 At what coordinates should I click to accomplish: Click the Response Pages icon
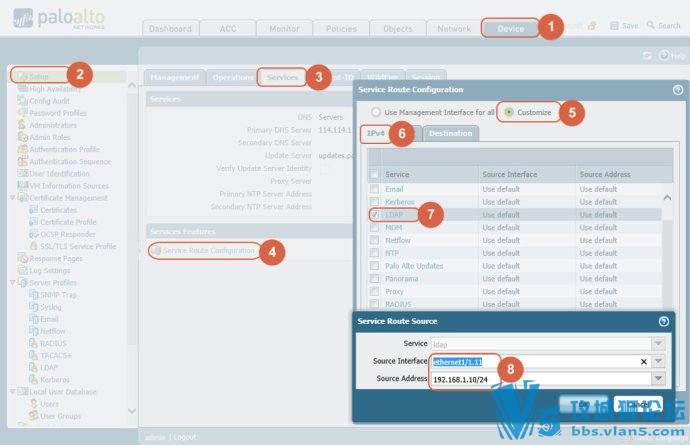[22, 258]
